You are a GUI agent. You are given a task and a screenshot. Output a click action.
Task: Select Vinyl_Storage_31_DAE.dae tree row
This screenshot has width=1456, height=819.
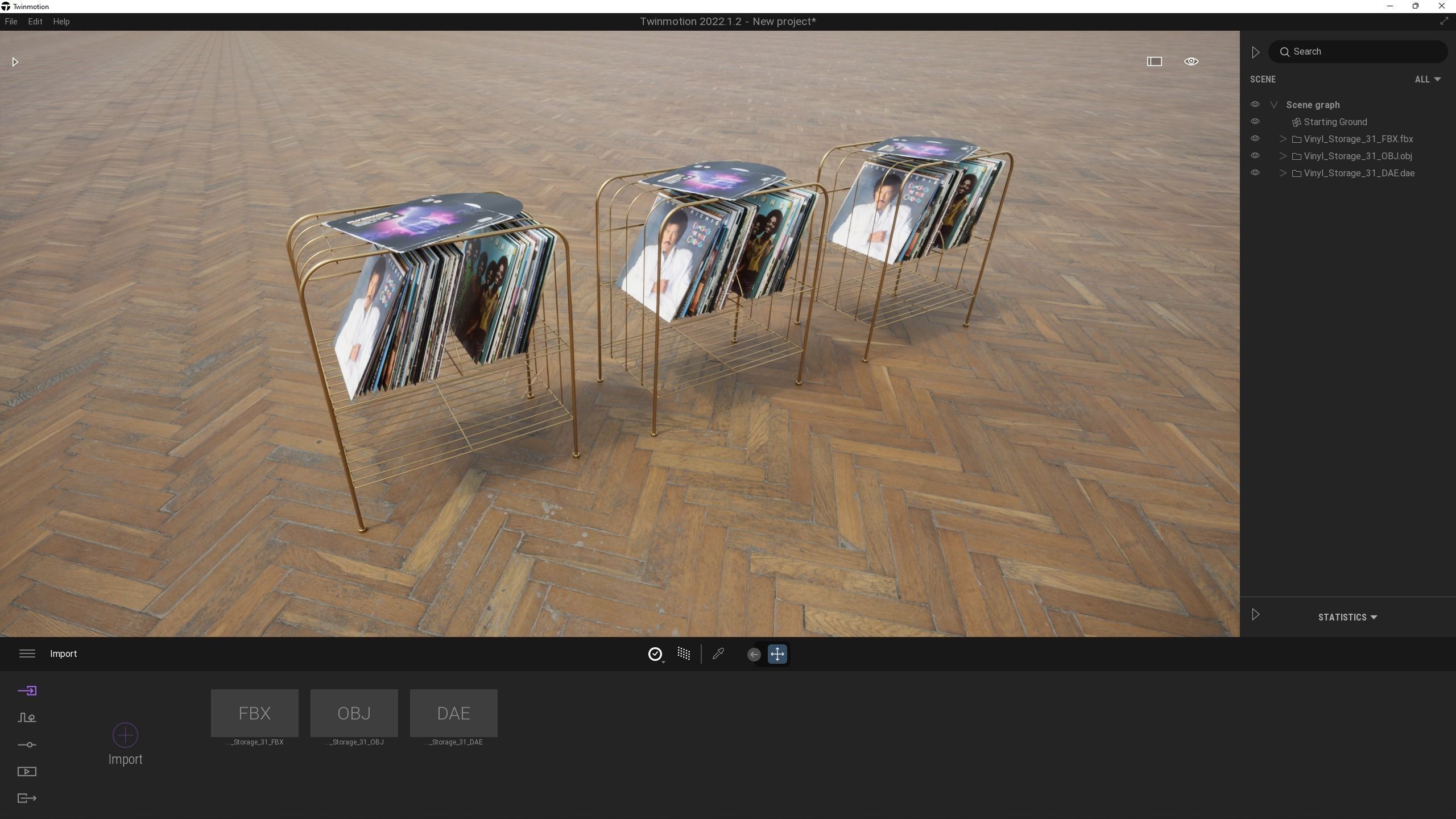1348,173
